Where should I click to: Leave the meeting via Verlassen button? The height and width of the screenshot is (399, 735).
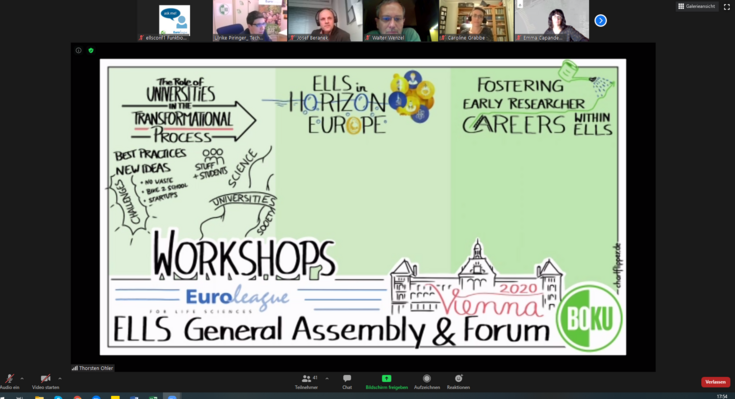coord(715,382)
